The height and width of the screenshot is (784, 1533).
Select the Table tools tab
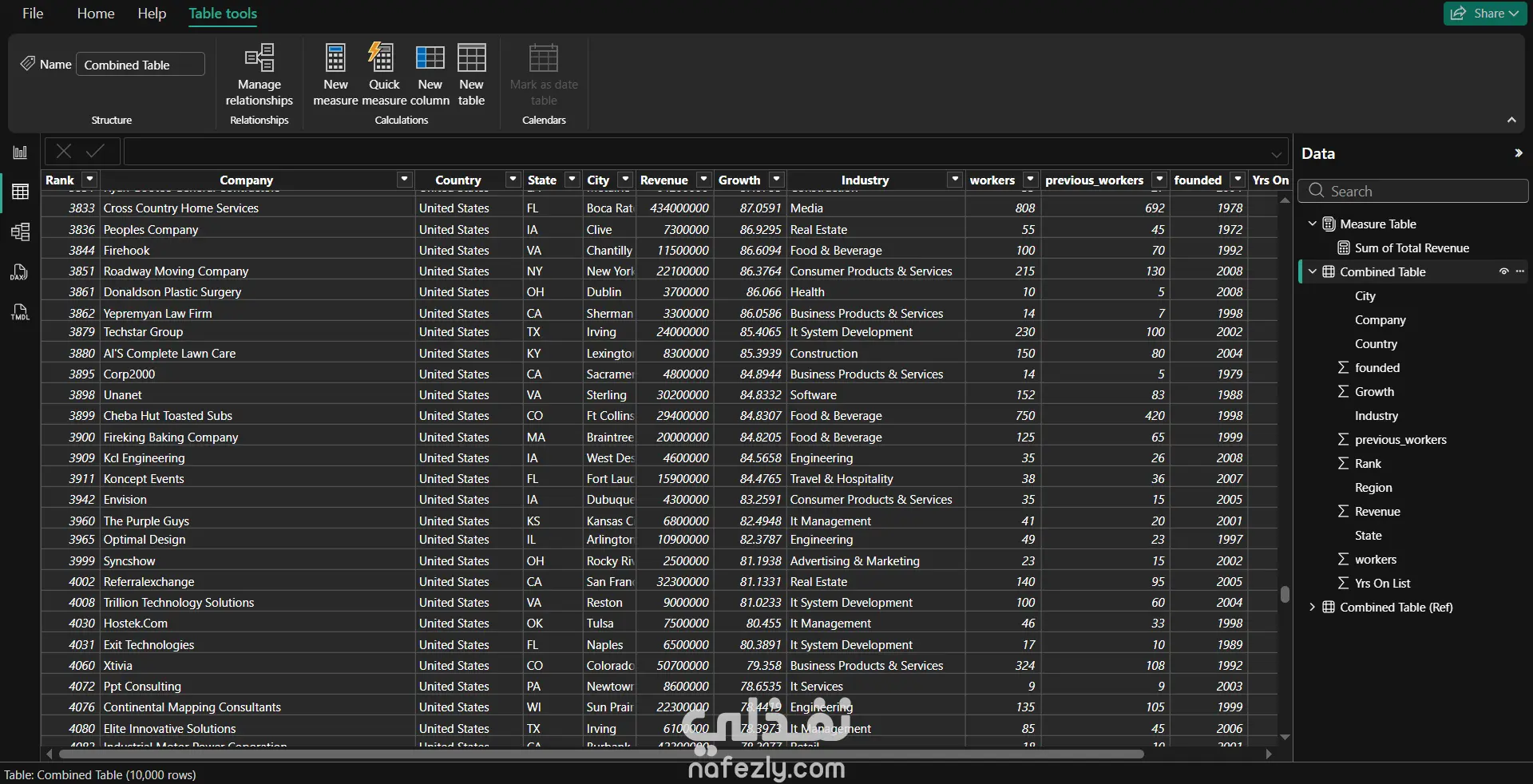223,14
